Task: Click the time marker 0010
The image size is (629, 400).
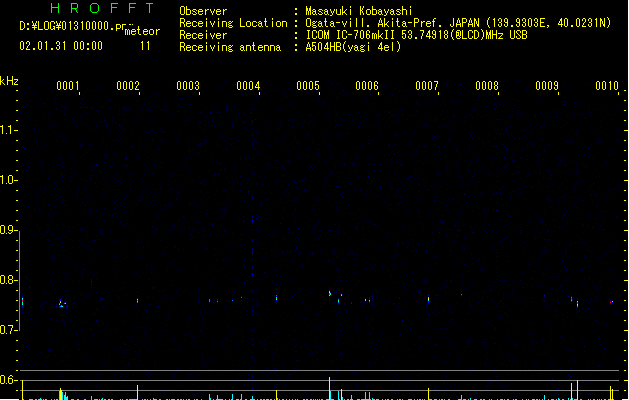Action: click(x=607, y=86)
